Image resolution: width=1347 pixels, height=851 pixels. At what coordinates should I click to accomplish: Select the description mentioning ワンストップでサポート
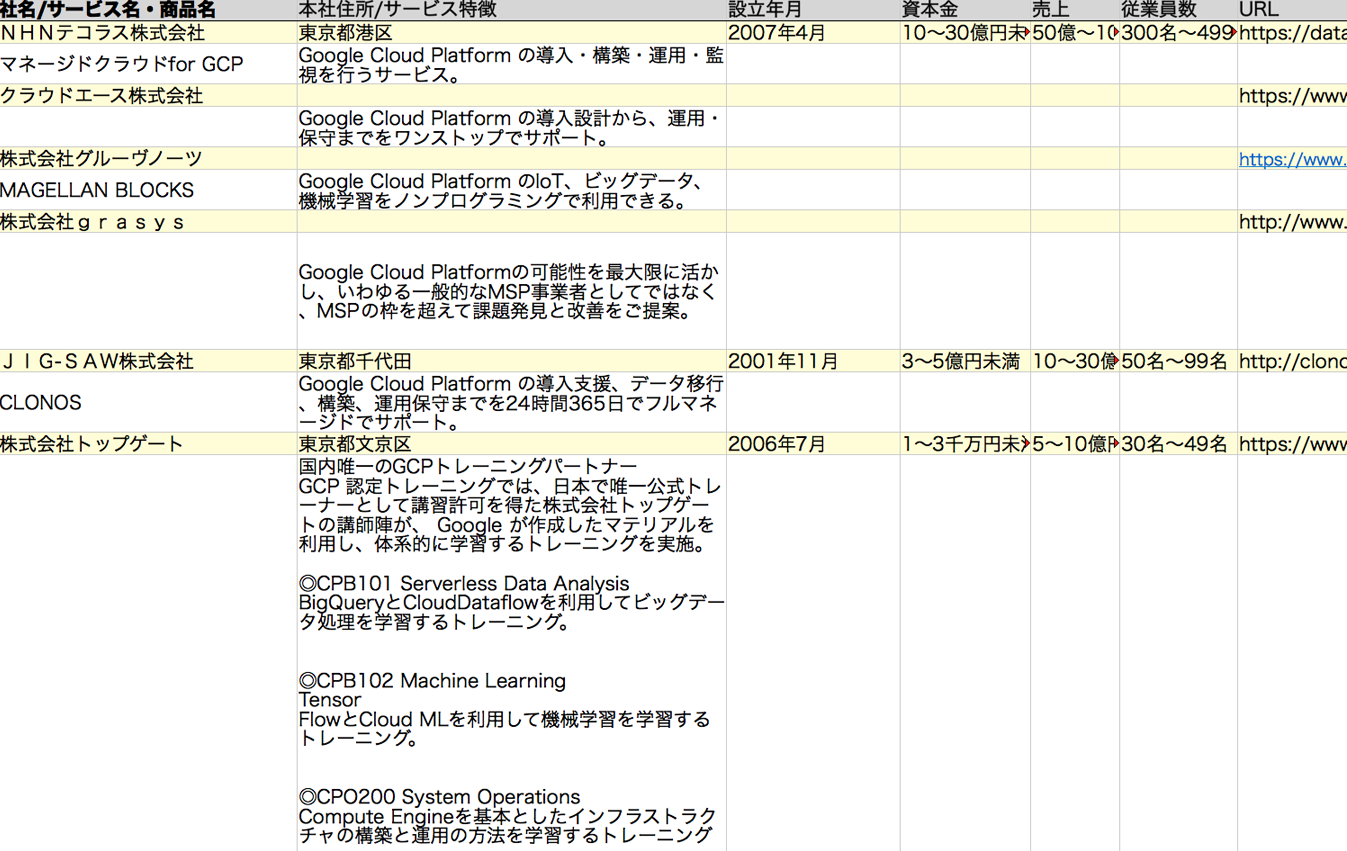[512, 127]
